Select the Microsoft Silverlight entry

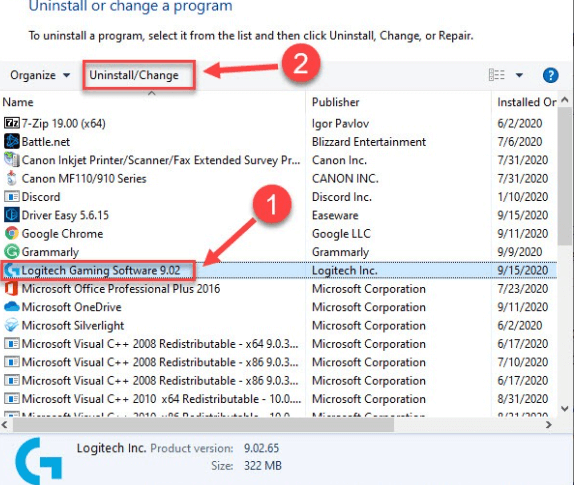(x=73, y=325)
